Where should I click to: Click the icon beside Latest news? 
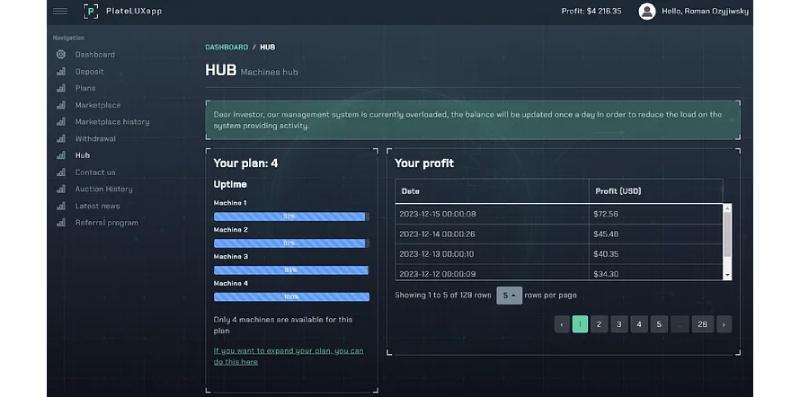(x=61, y=206)
